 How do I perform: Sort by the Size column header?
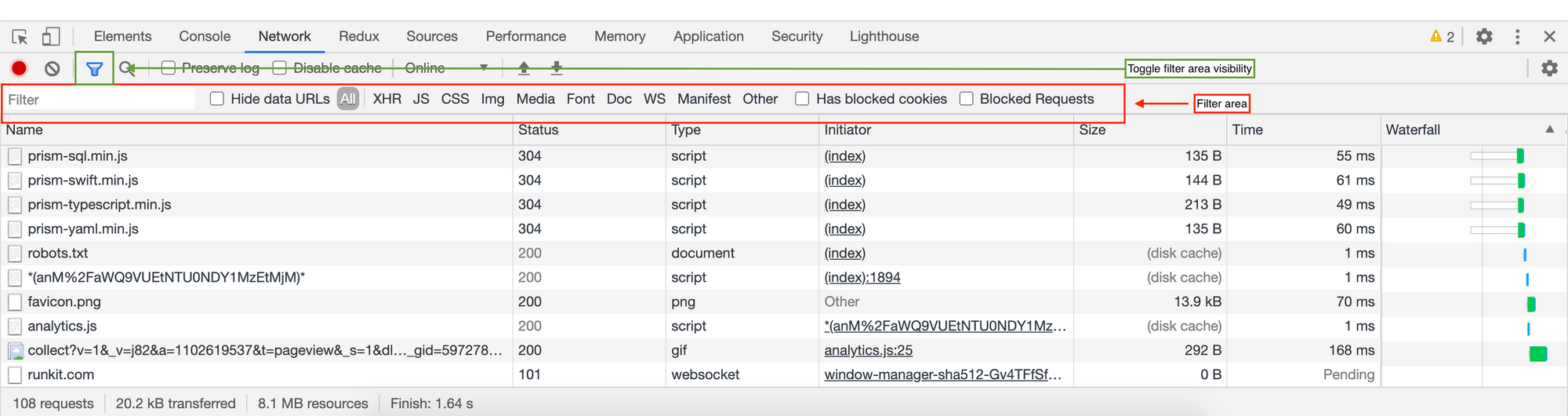pyautogui.click(x=1150, y=130)
